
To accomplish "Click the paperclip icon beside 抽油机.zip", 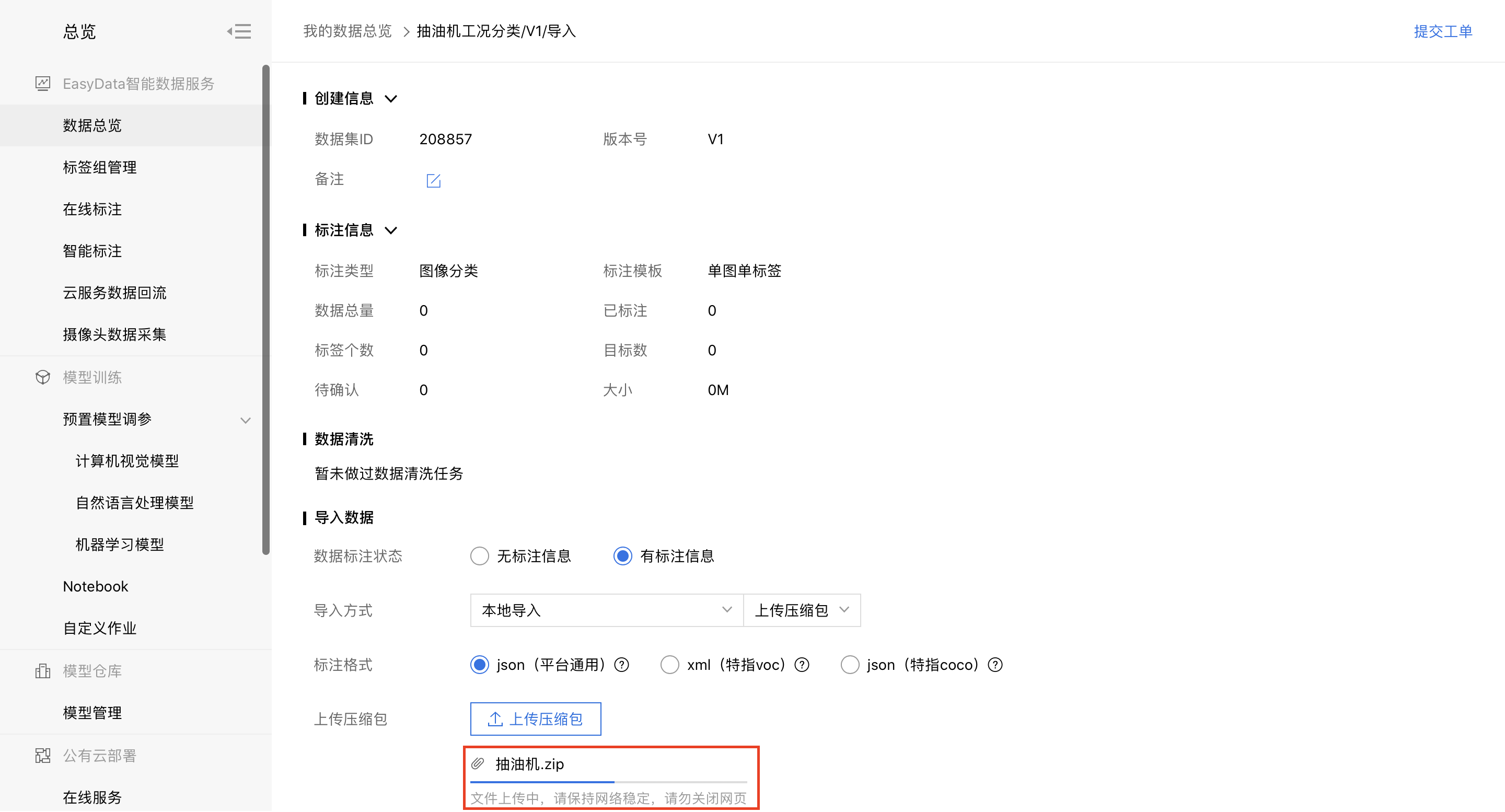I will click(478, 763).
